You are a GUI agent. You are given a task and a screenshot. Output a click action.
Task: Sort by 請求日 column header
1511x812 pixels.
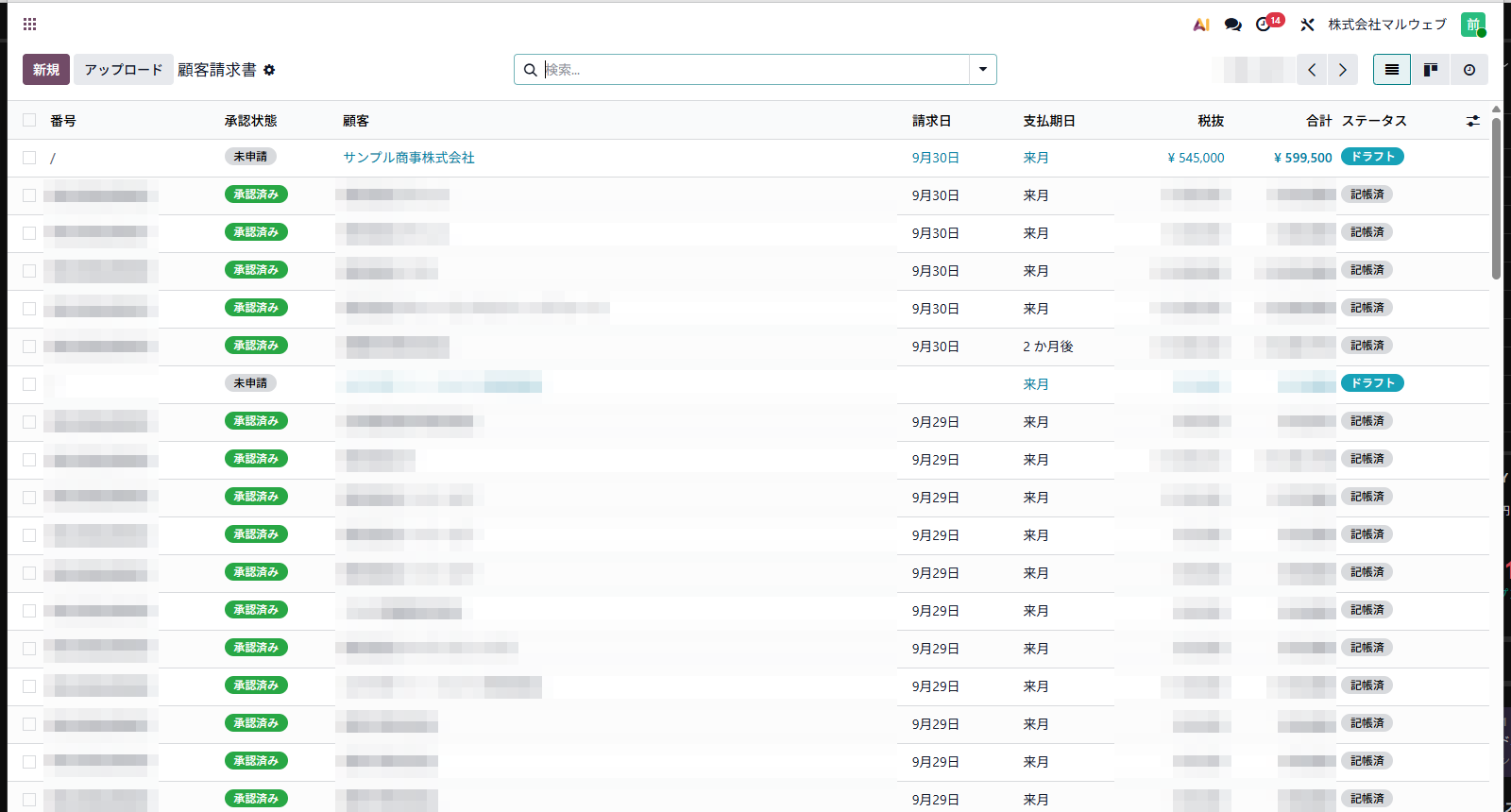[x=931, y=121]
